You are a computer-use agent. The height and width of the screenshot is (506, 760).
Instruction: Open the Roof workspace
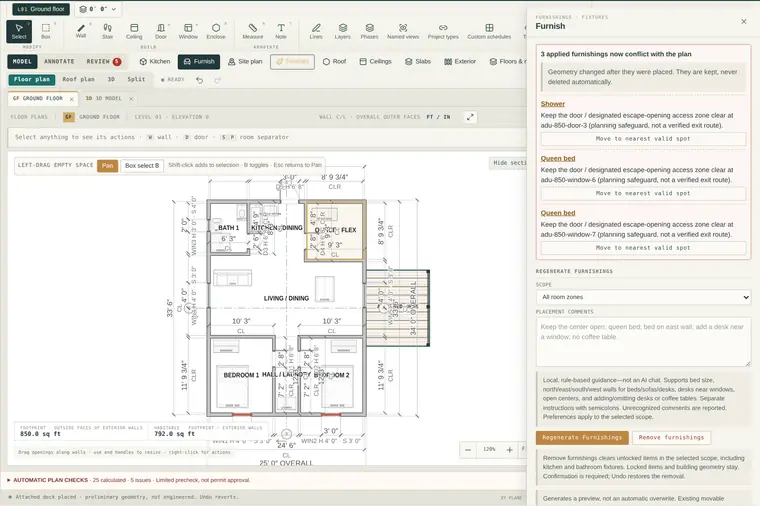[334, 62]
